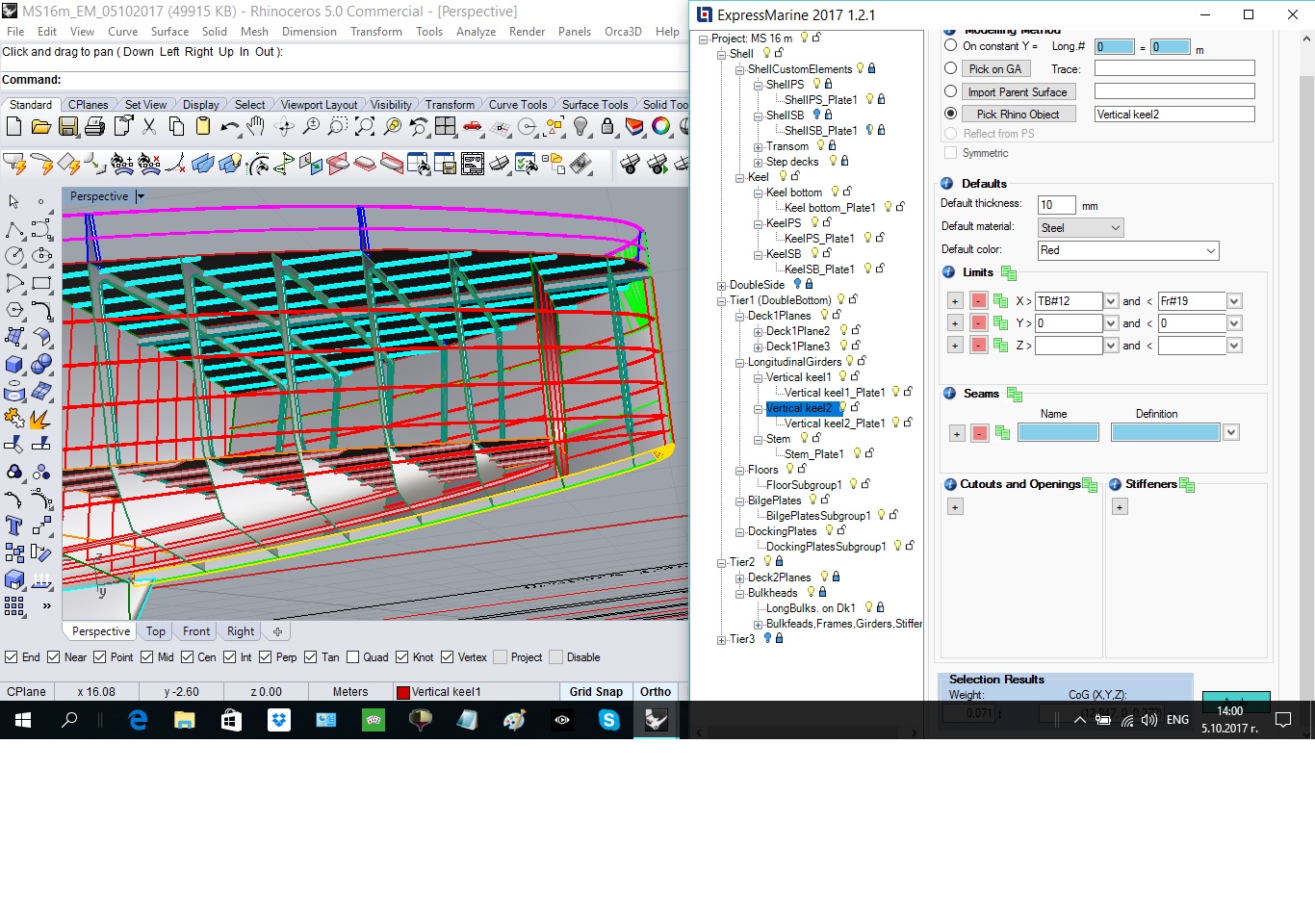Select the Pan hand tool icon
Screen dimensions: 1315x924
click(x=255, y=126)
